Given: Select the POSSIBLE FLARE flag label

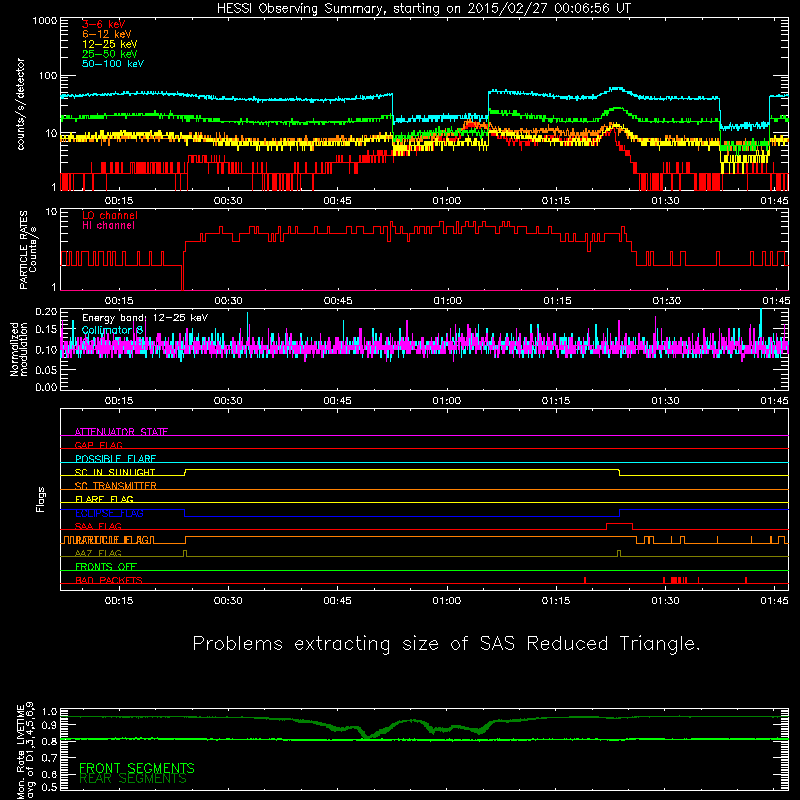Looking at the screenshot, I should pyautogui.click(x=115, y=459).
